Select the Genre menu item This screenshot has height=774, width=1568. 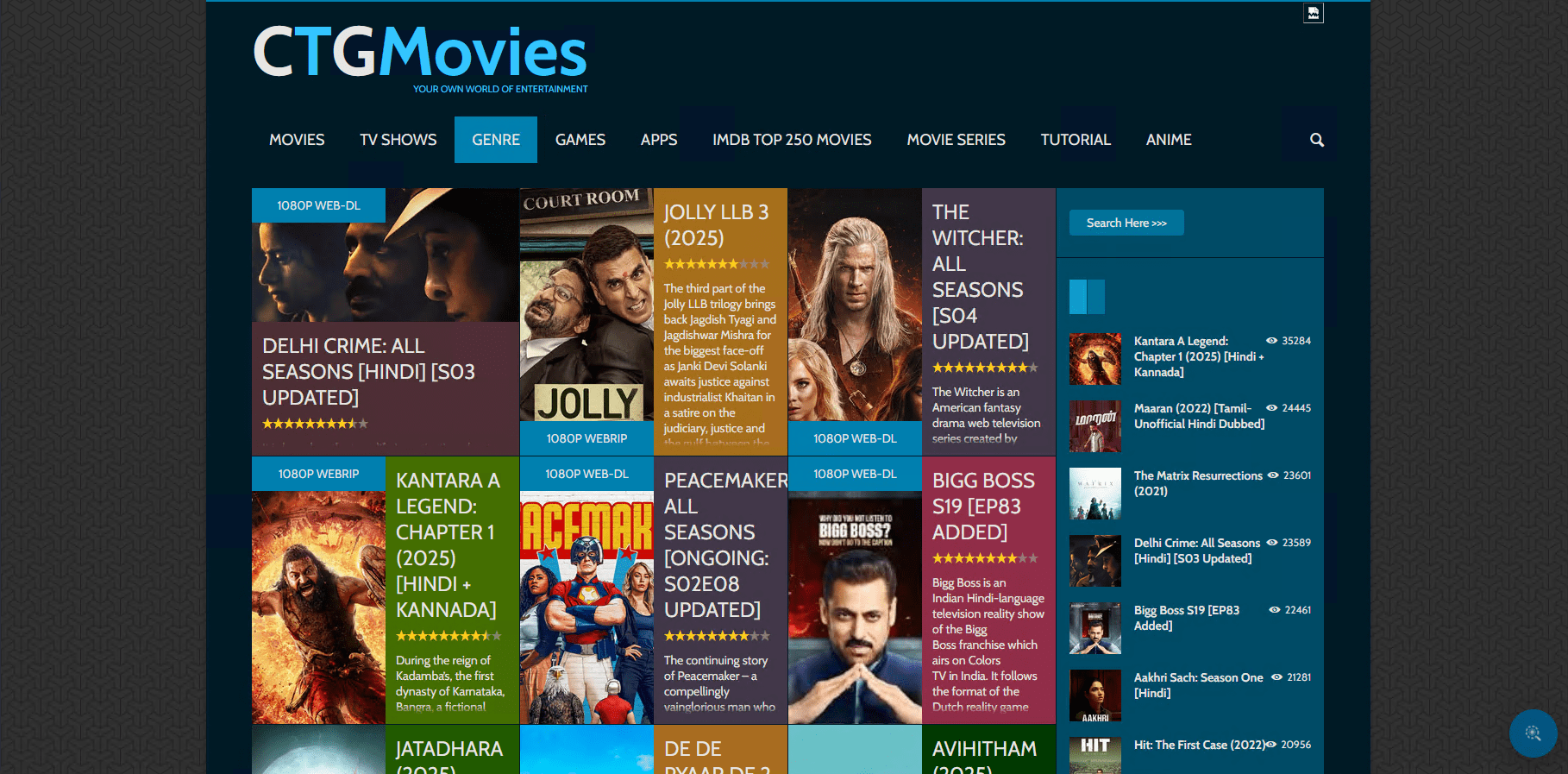point(496,140)
